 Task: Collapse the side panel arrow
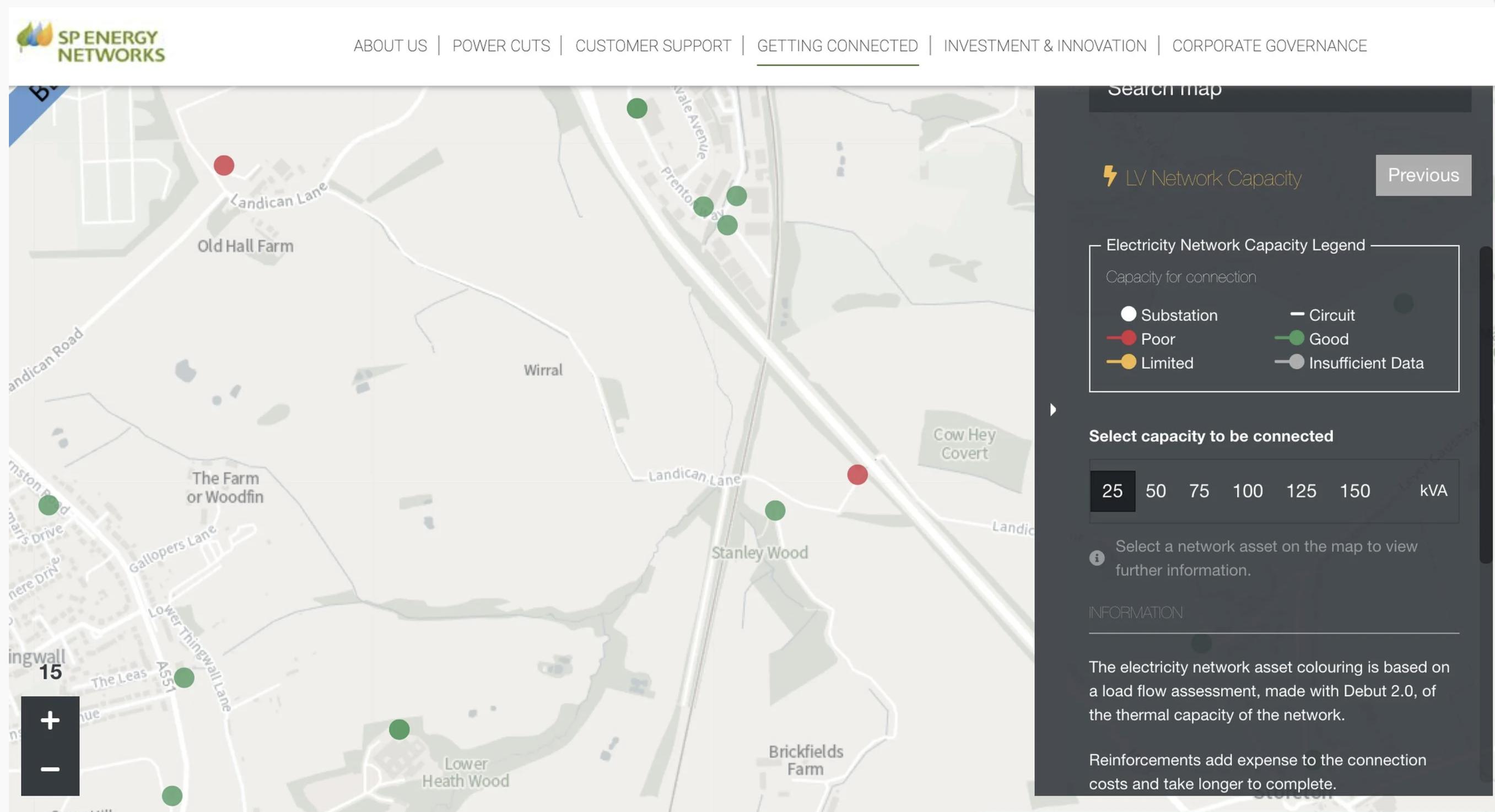point(1053,409)
